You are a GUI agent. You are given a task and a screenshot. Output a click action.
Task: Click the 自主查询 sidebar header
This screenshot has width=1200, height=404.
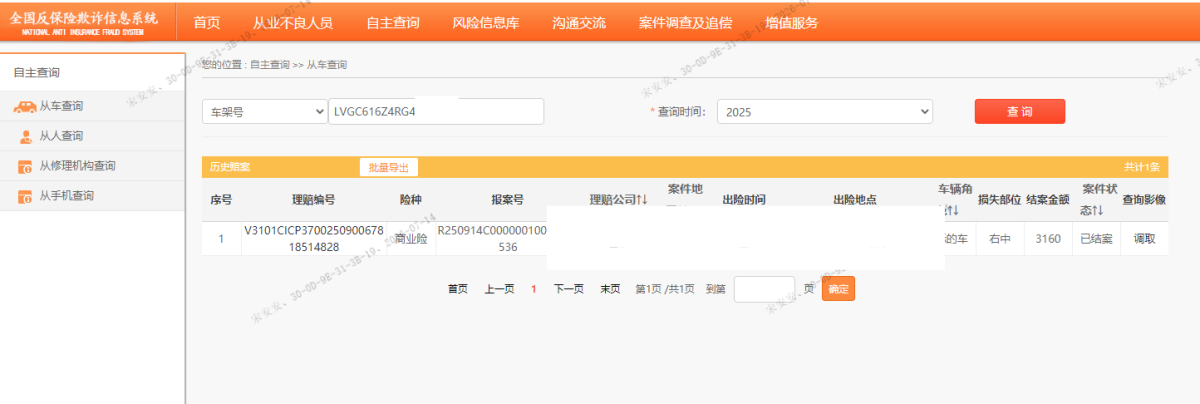coord(36,72)
